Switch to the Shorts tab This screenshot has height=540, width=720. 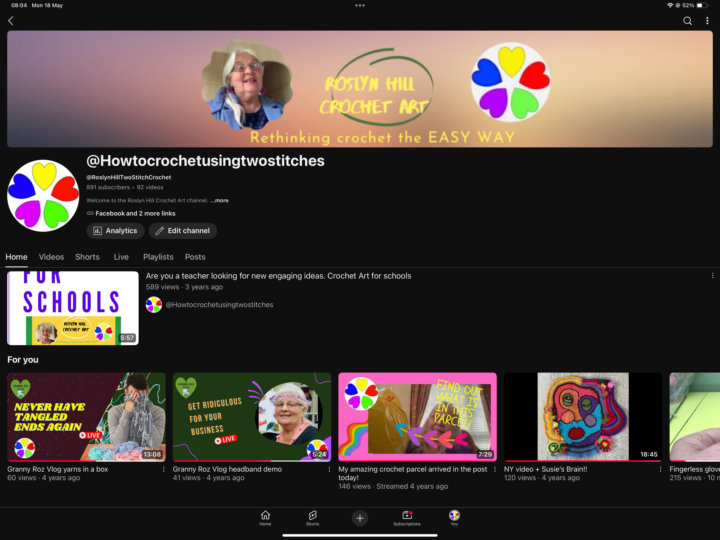[87, 257]
